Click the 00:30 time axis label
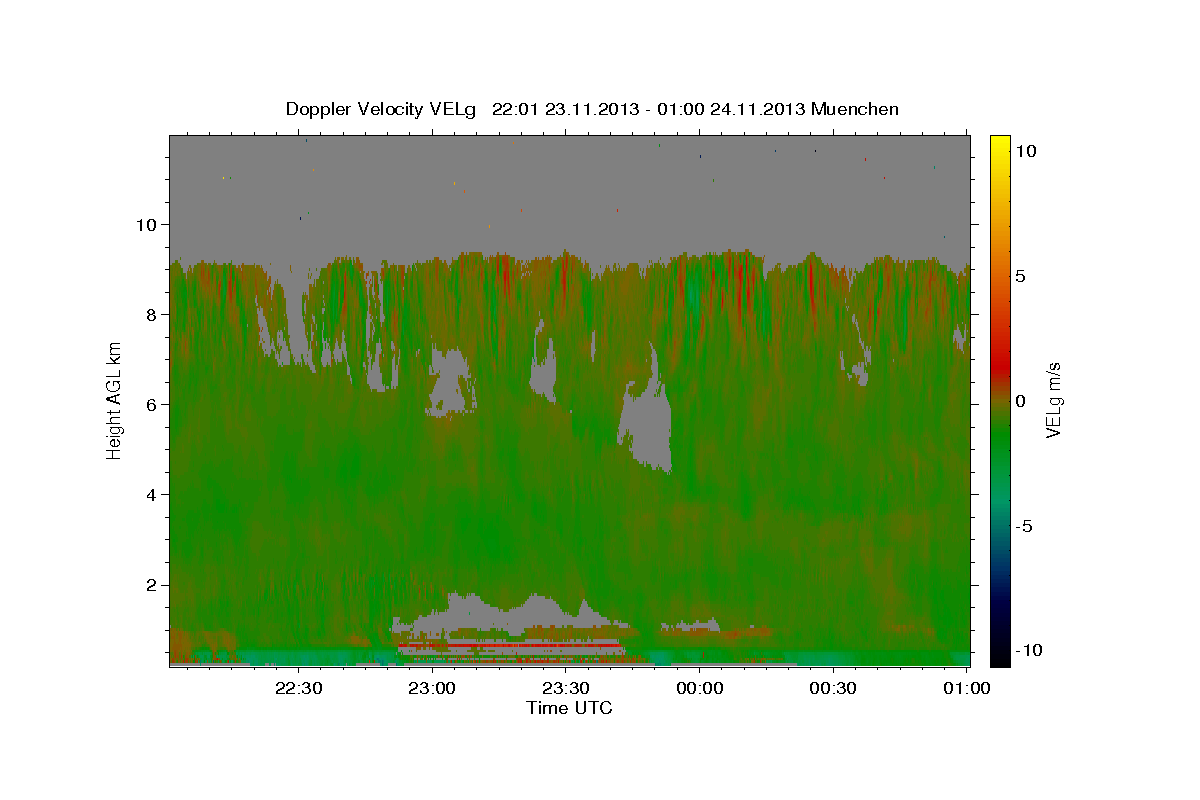Viewport: 1200px width, 800px height. pos(833,688)
